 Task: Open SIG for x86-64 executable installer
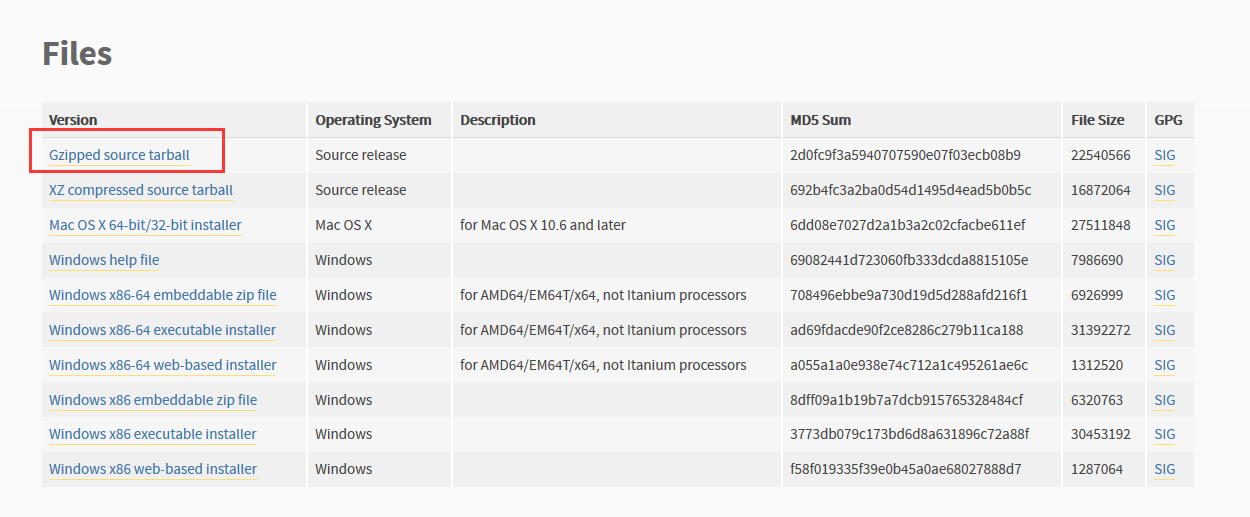[x=1165, y=330]
